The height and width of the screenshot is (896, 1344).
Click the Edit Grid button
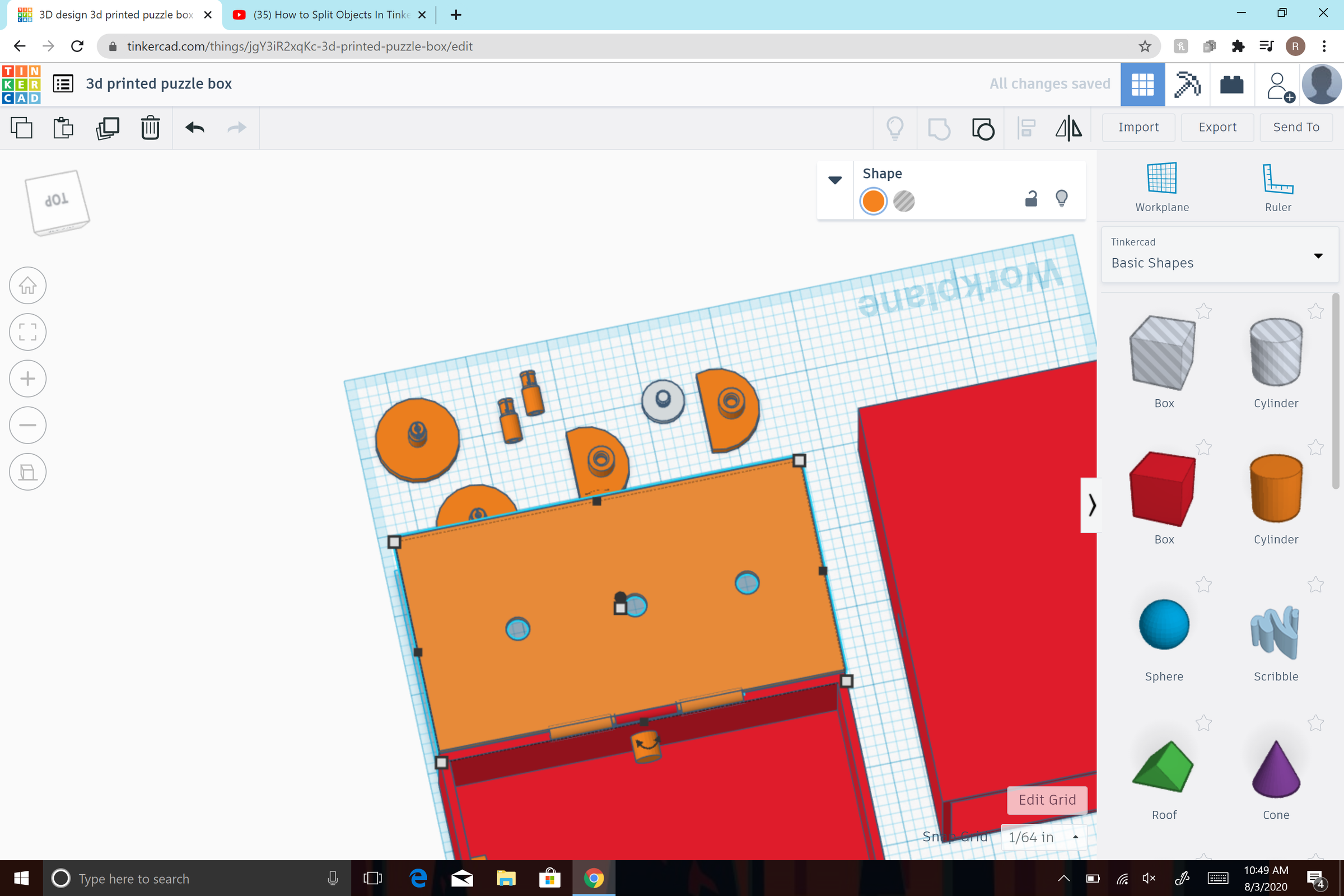(1046, 800)
